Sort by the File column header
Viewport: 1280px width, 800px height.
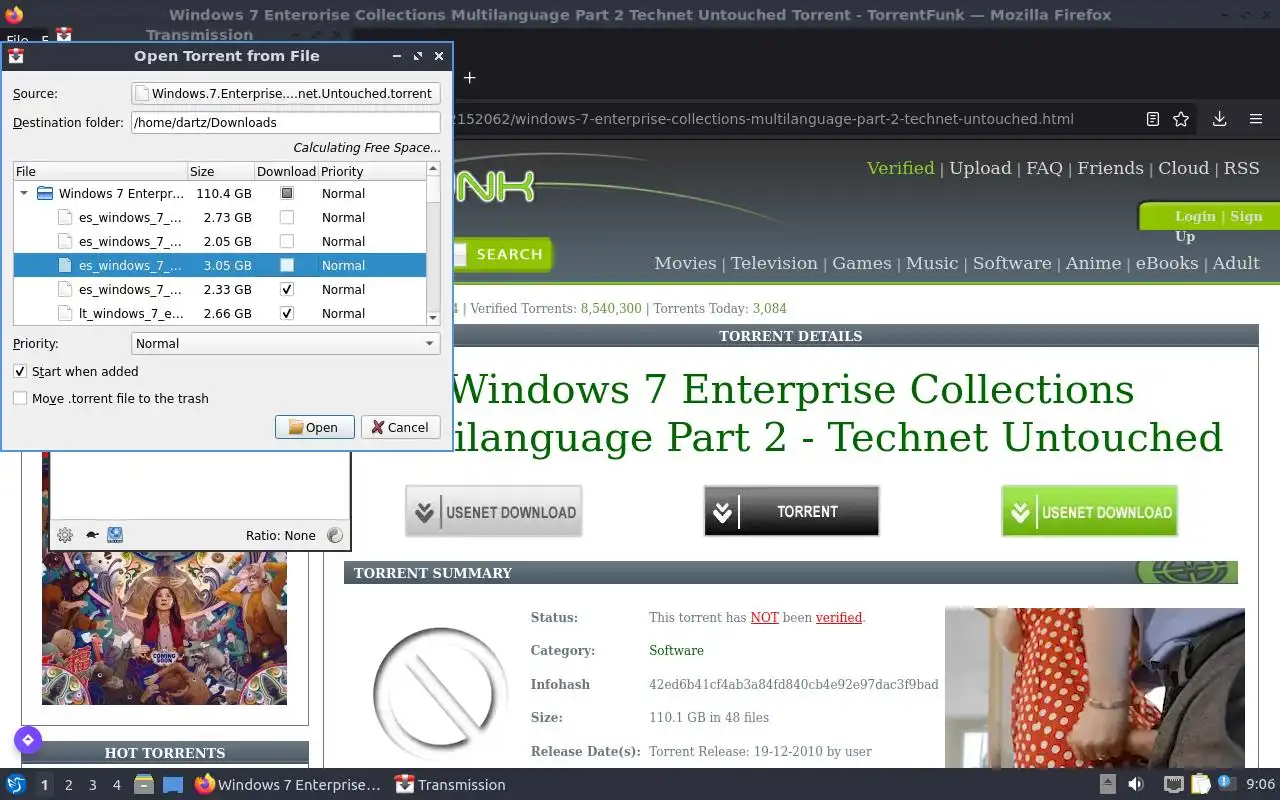pos(100,171)
